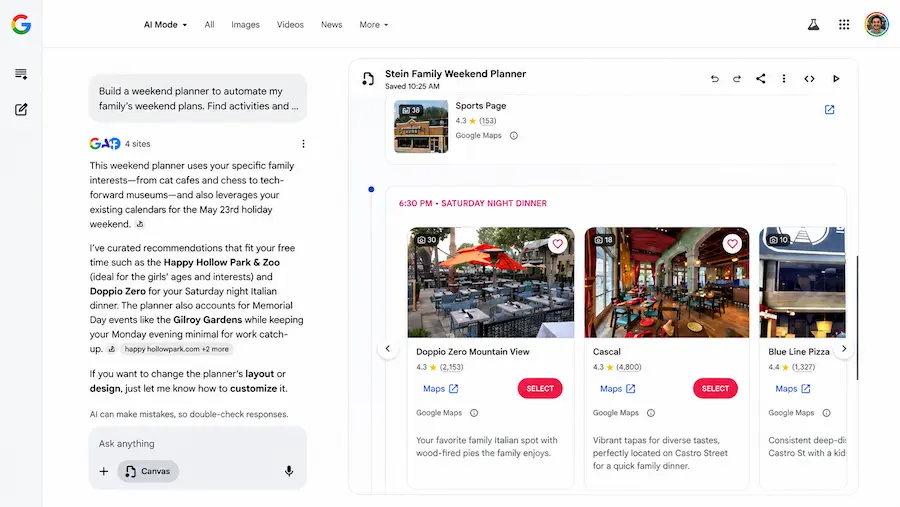The height and width of the screenshot is (507, 900).
Task: Open the AI Mode dropdown
Action: [165, 25]
